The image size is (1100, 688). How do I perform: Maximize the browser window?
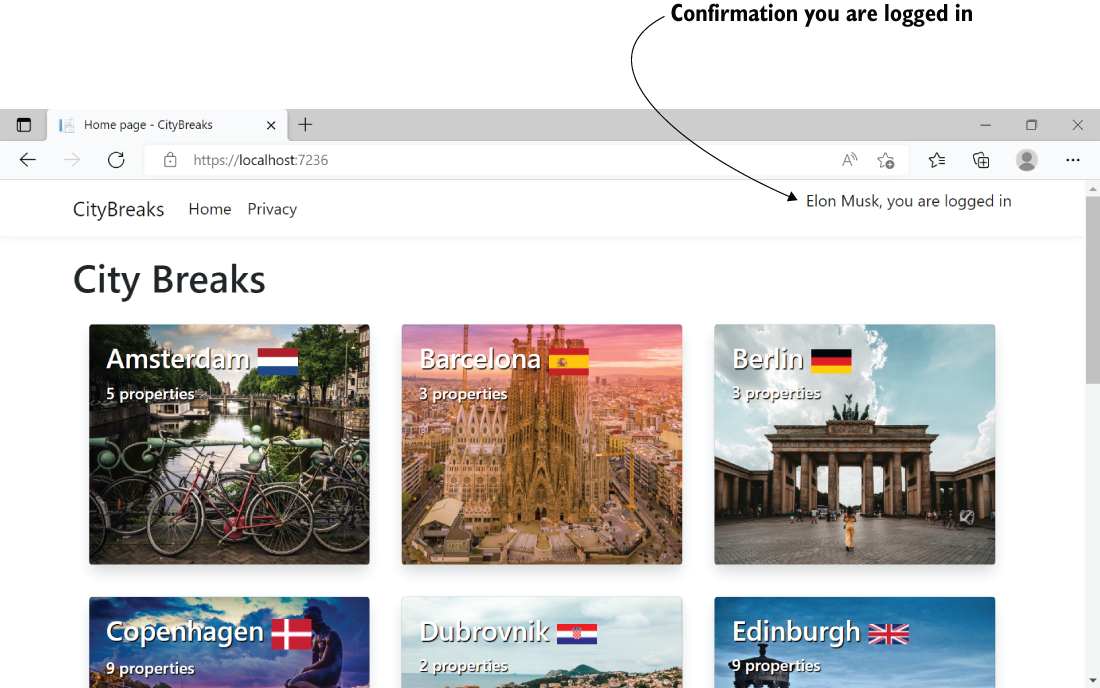coord(1031,125)
